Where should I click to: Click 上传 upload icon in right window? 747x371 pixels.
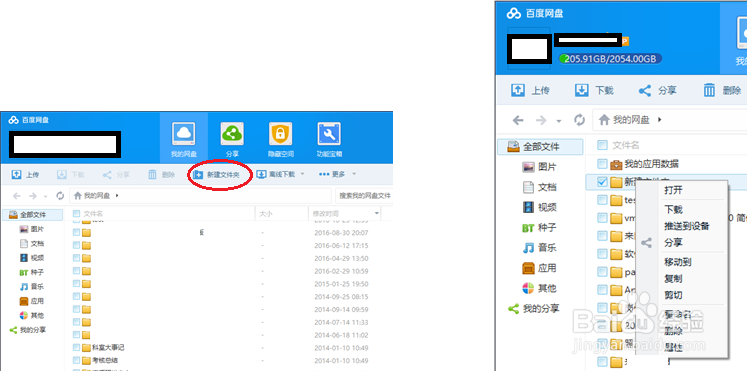[518, 90]
